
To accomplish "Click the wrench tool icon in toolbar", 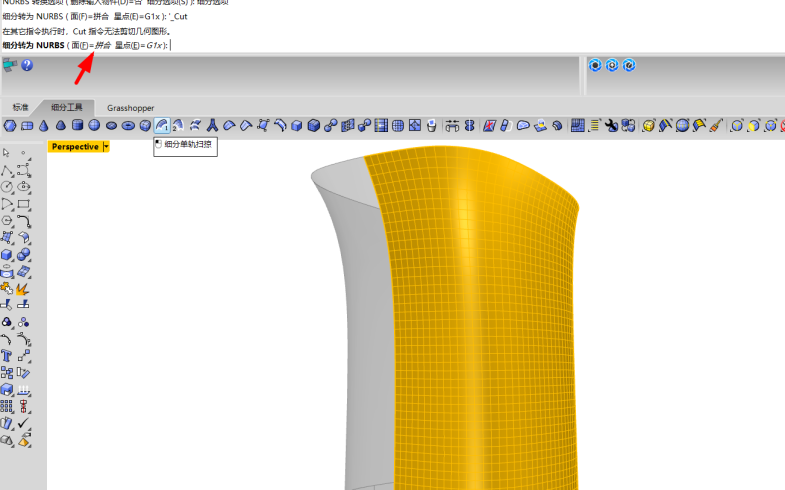I will point(611,125).
